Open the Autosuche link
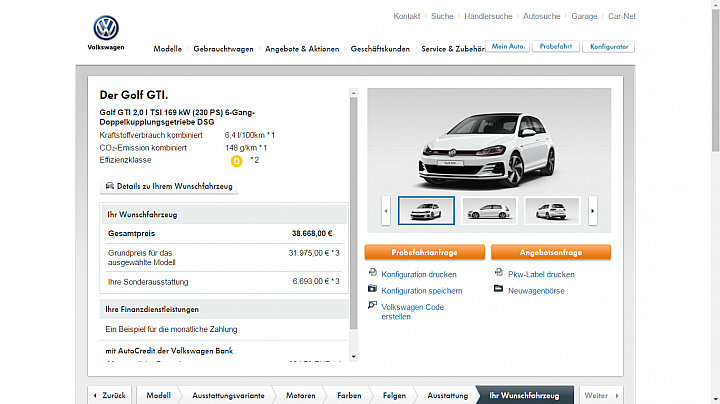This screenshot has width=720, height=404. 542,16
